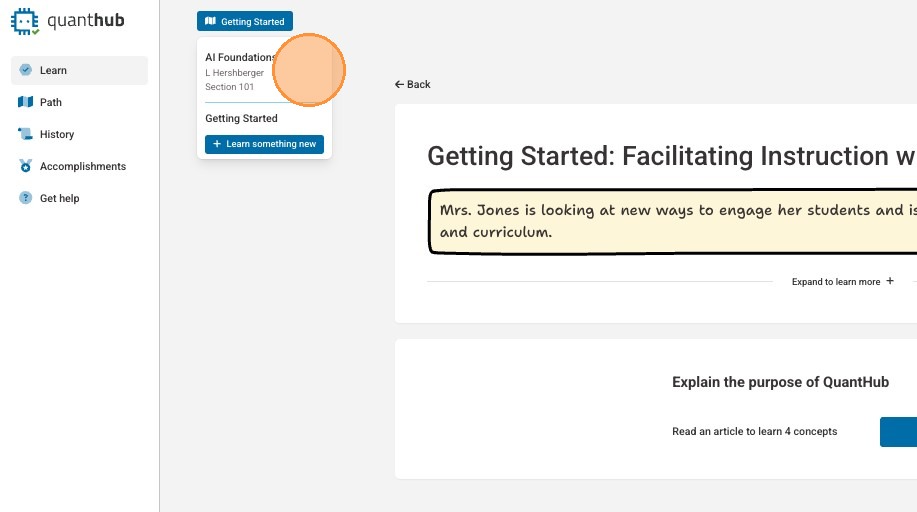Select the Accomplishments menu item
The height and width of the screenshot is (512, 917).
point(83,166)
